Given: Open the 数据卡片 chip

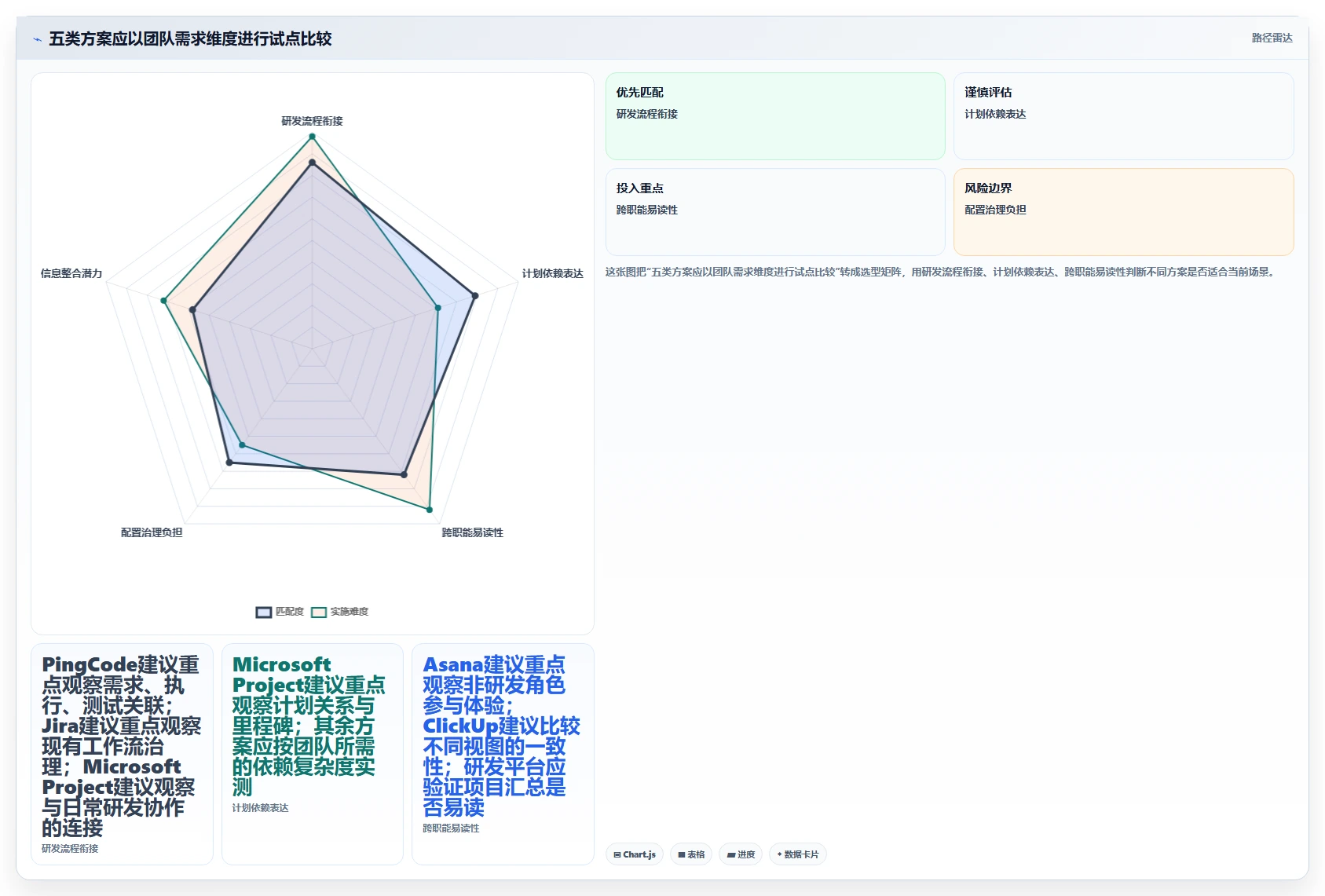Looking at the screenshot, I should click(798, 854).
